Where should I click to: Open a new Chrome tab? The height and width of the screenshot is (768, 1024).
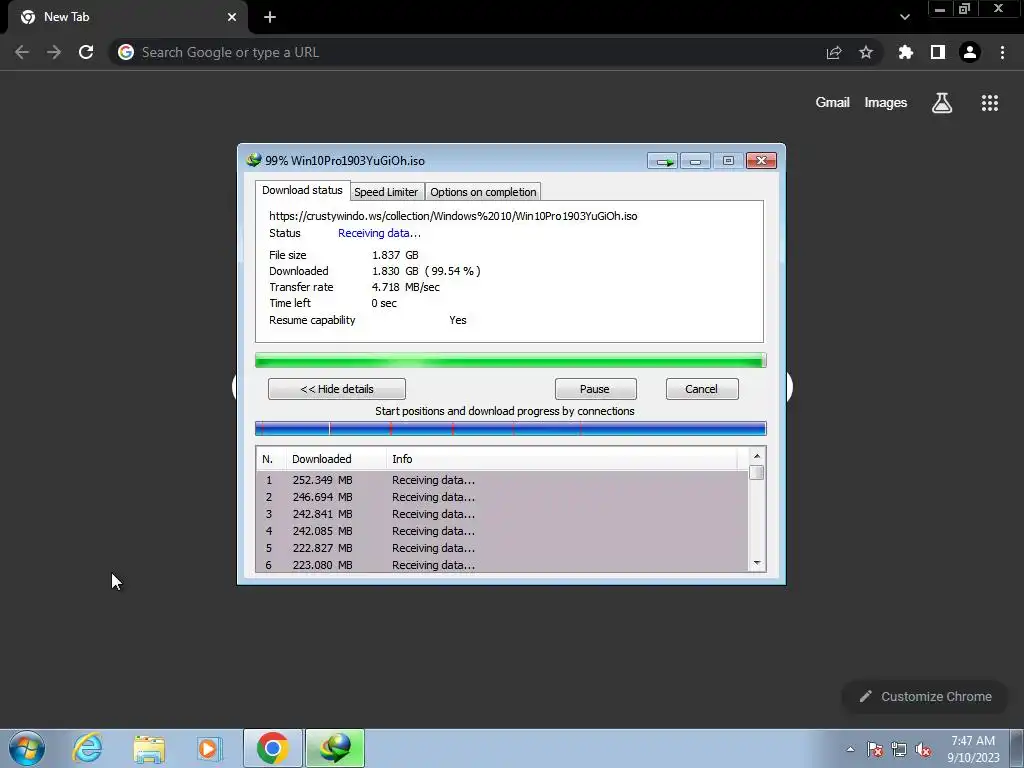[x=270, y=17]
